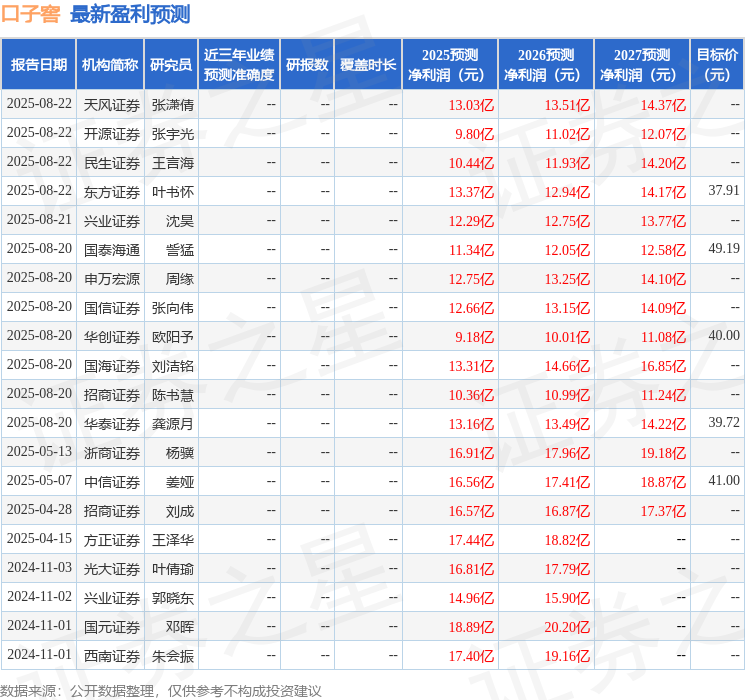Screen dimensions: 745x700
Task: Select the 浙商证券 institution cell
Action: (112, 453)
